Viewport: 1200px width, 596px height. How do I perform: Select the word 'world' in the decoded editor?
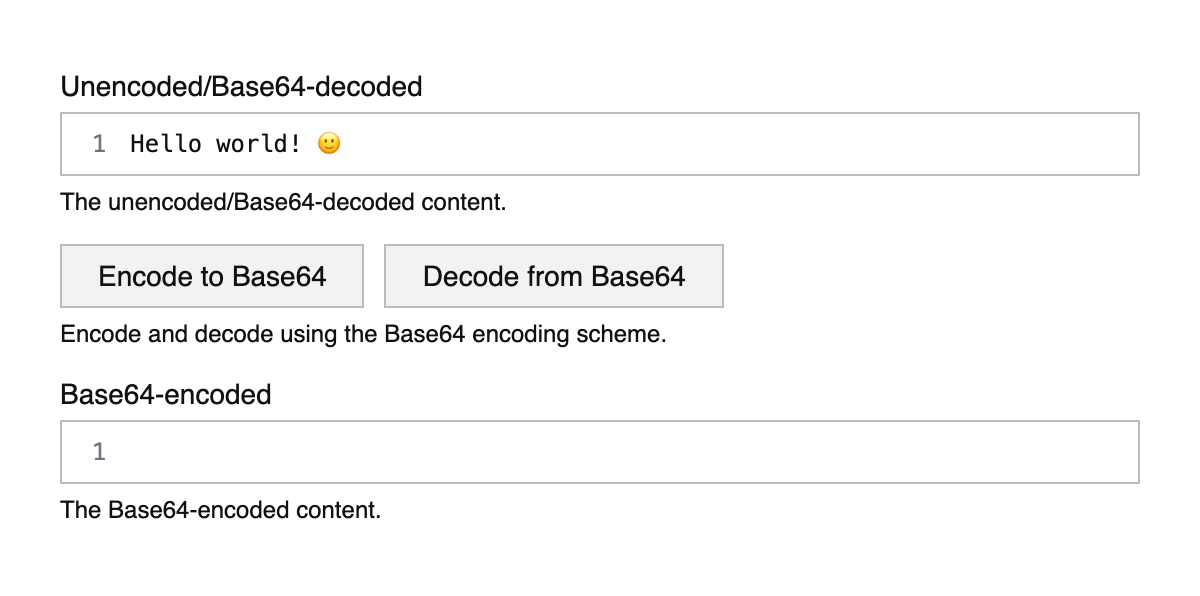tap(254, 144)
